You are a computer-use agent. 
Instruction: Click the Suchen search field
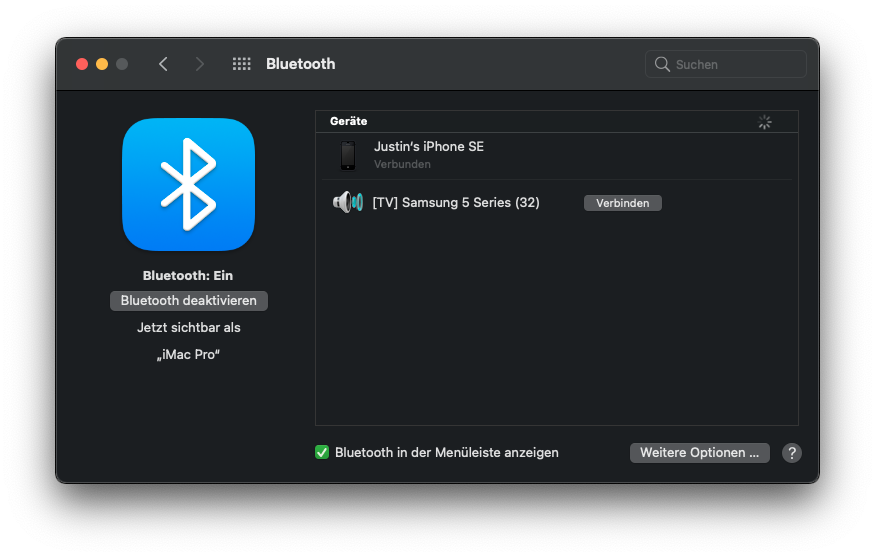(735, 64)
